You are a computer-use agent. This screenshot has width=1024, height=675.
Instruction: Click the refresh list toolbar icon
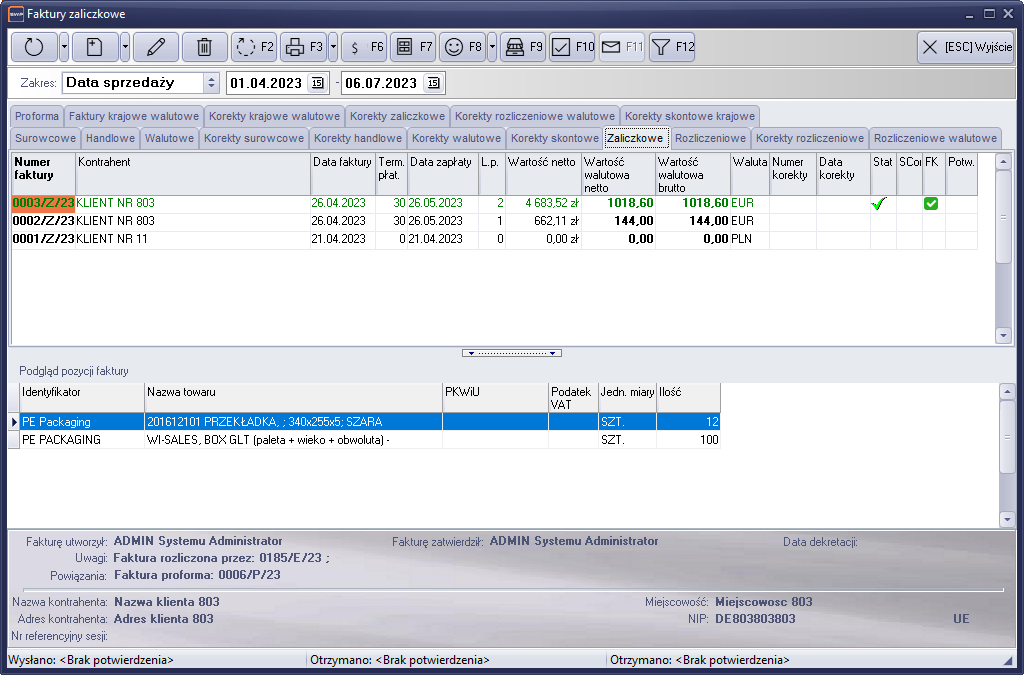[34, 47]
